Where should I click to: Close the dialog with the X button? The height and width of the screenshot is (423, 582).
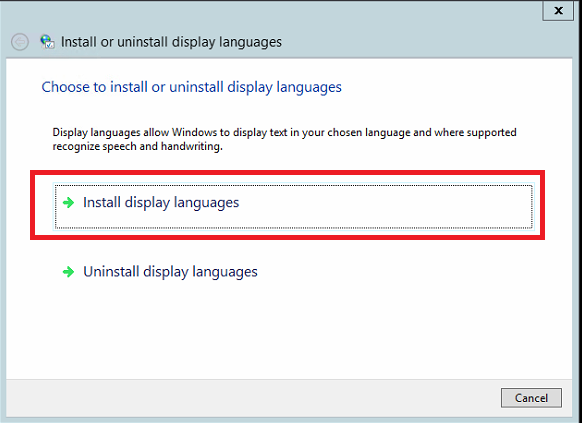click(558, 11)
